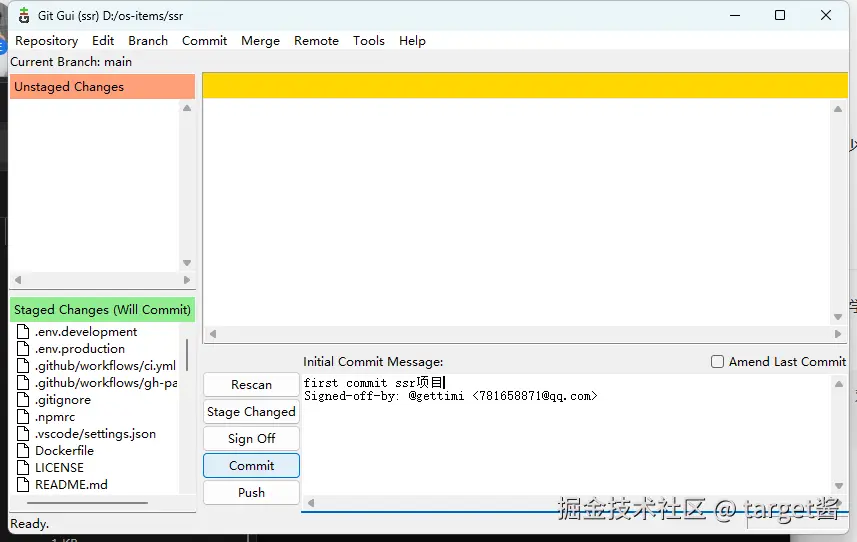Image resolution: width=857 pixels, height=542 pixels.
Task: Click the Sign Off button
Action: 251,438
